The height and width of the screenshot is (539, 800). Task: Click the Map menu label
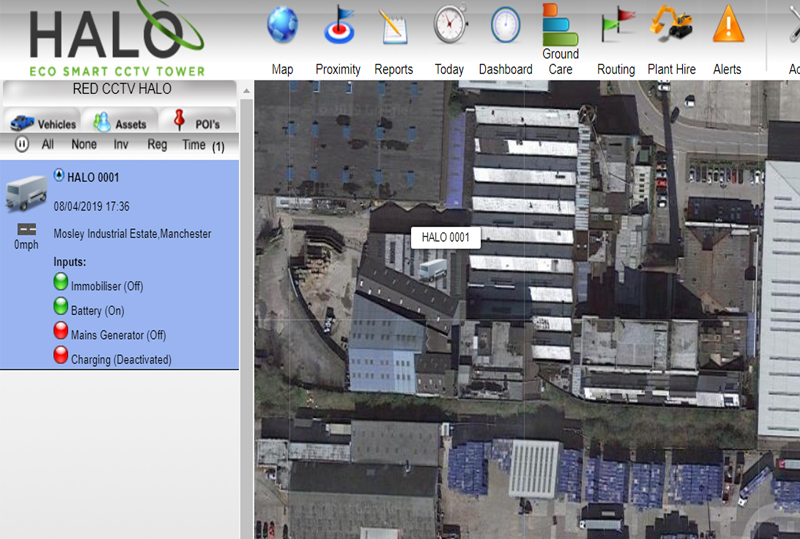point(282,69)
